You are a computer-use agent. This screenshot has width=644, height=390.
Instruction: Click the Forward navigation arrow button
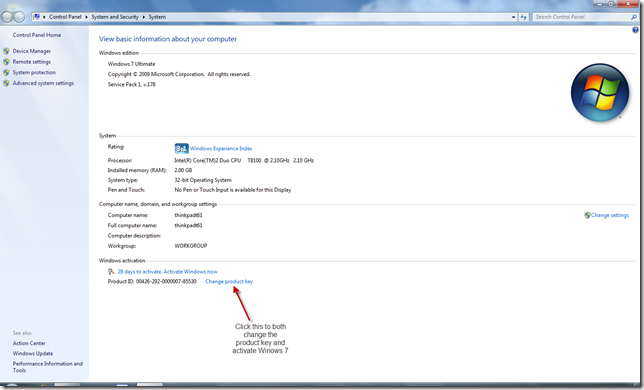[x=19, y=17]
